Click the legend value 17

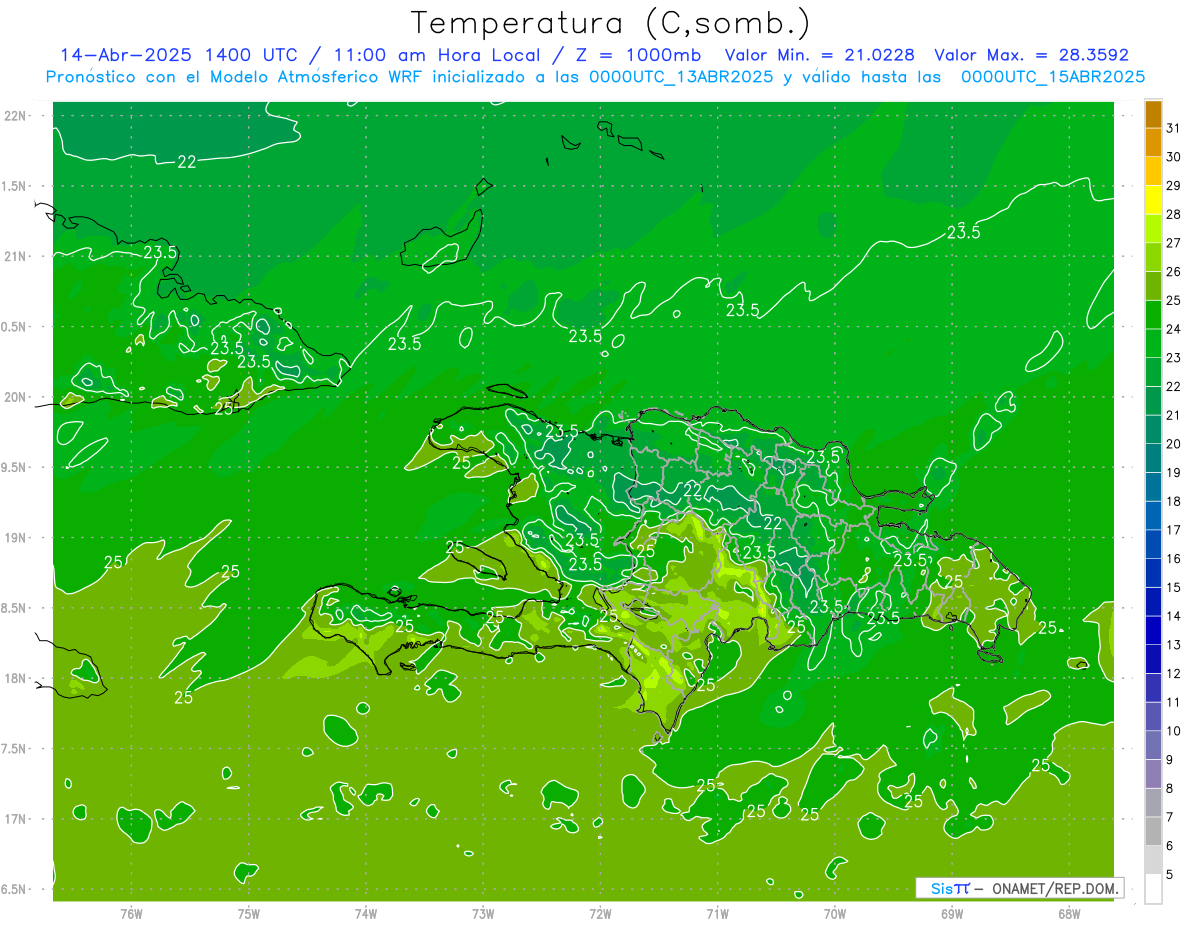(1174, 530)
